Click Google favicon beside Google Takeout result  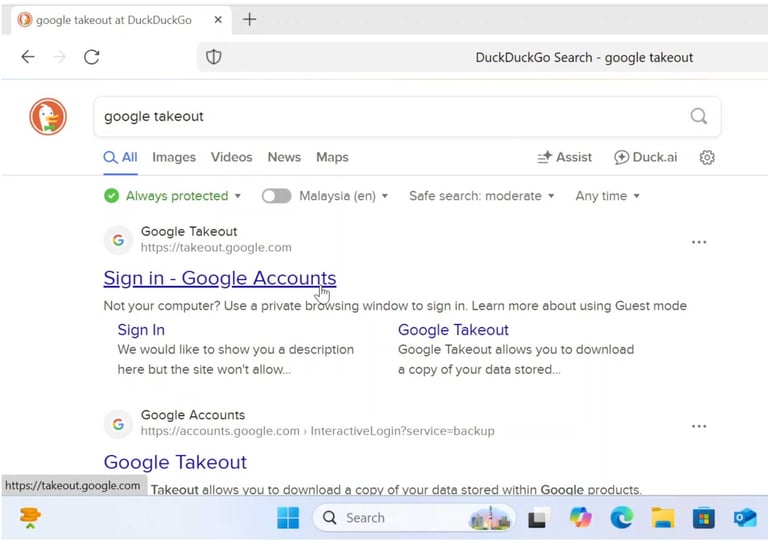click(x=118, y=240)
